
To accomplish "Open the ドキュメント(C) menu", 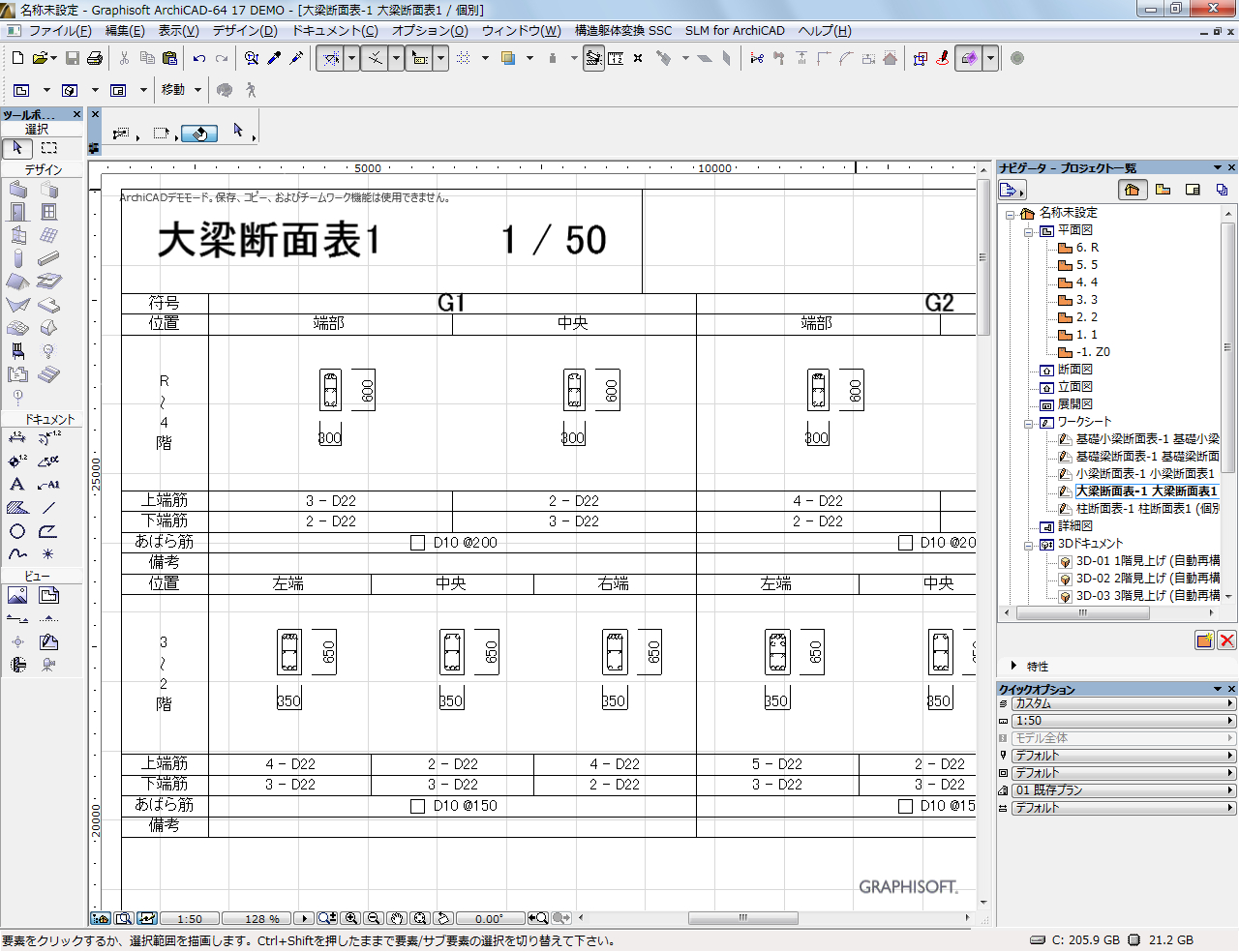I will (335, 31).
